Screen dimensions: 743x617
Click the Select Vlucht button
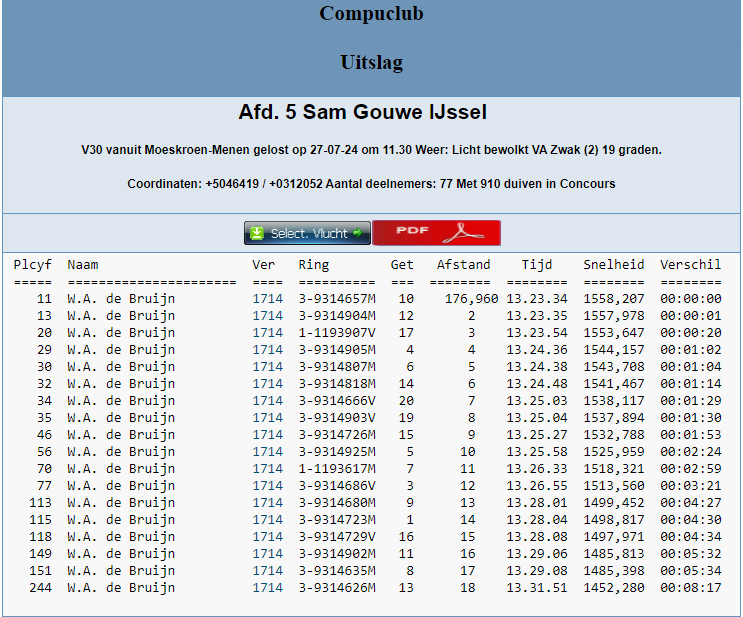(x=307, y=233)
